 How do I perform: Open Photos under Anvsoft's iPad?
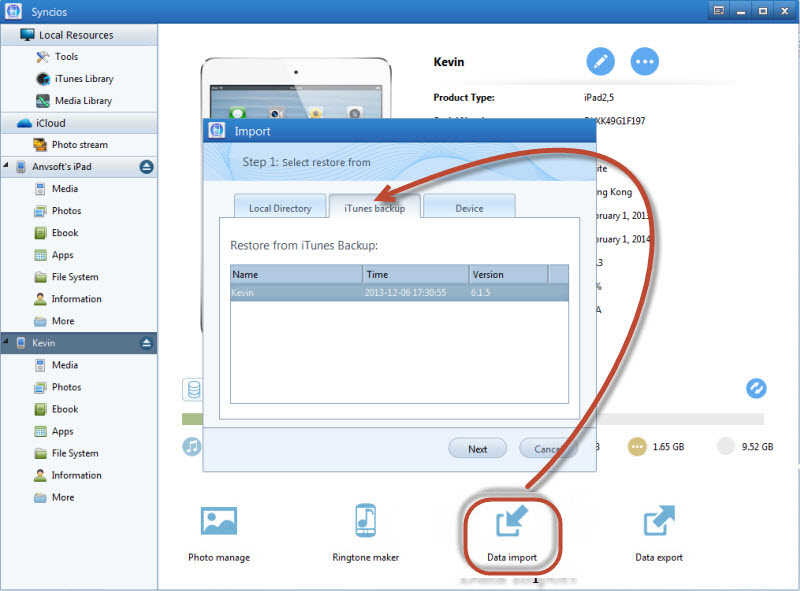[58, 211]
